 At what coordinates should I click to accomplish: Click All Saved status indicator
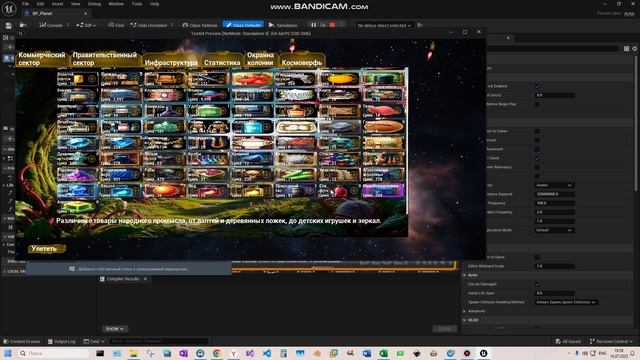tap(568, 341)
